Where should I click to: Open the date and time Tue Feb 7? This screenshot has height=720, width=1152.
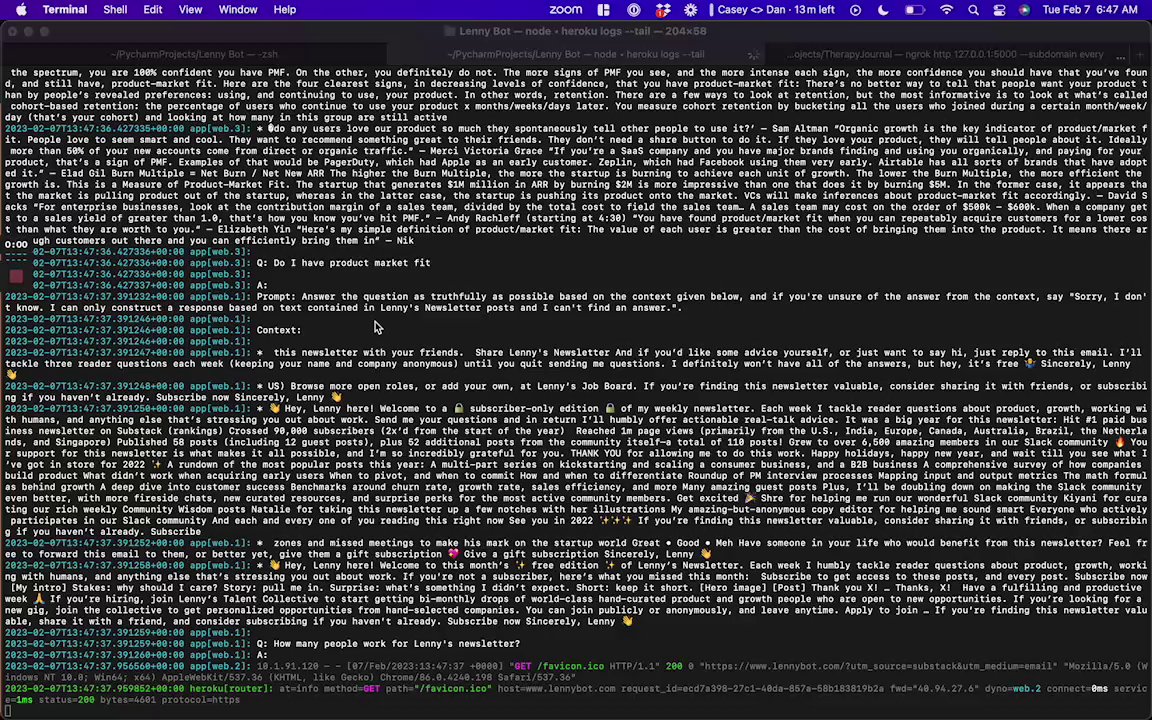coord(1090,10)
